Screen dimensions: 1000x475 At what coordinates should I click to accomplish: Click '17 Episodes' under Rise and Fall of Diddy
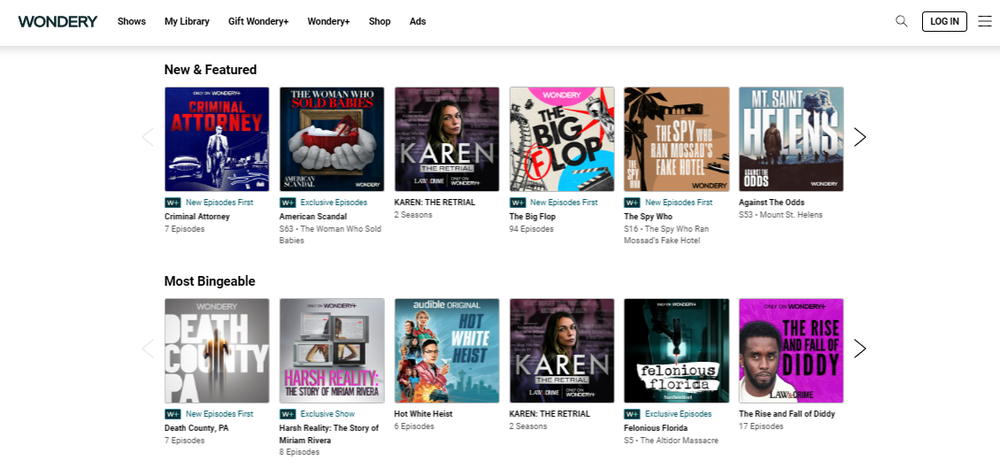pyautogui.click(x=761, y=426)
